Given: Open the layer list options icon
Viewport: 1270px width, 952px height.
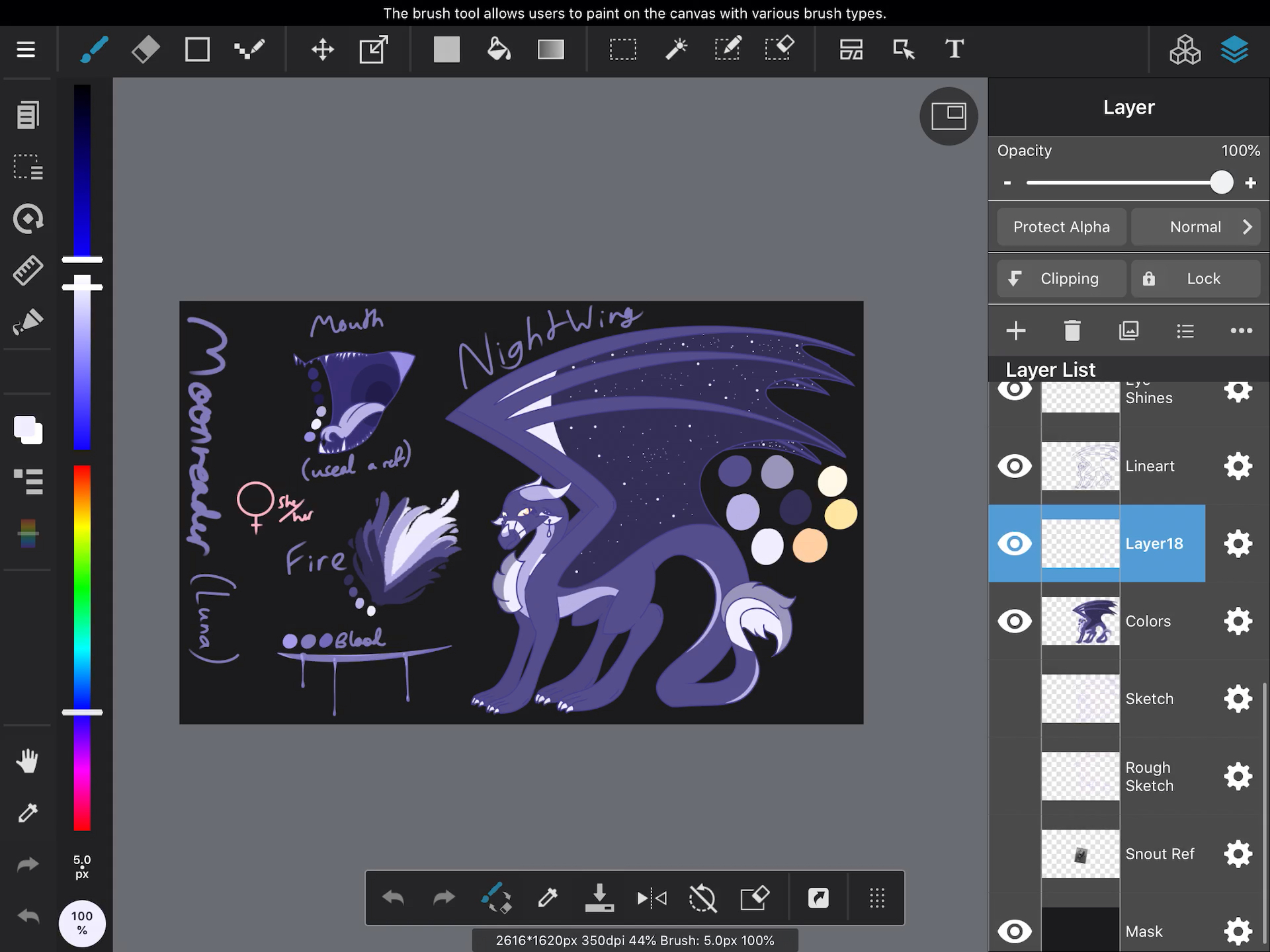Looking at the screenshot, I should (x=1185, y=331).
